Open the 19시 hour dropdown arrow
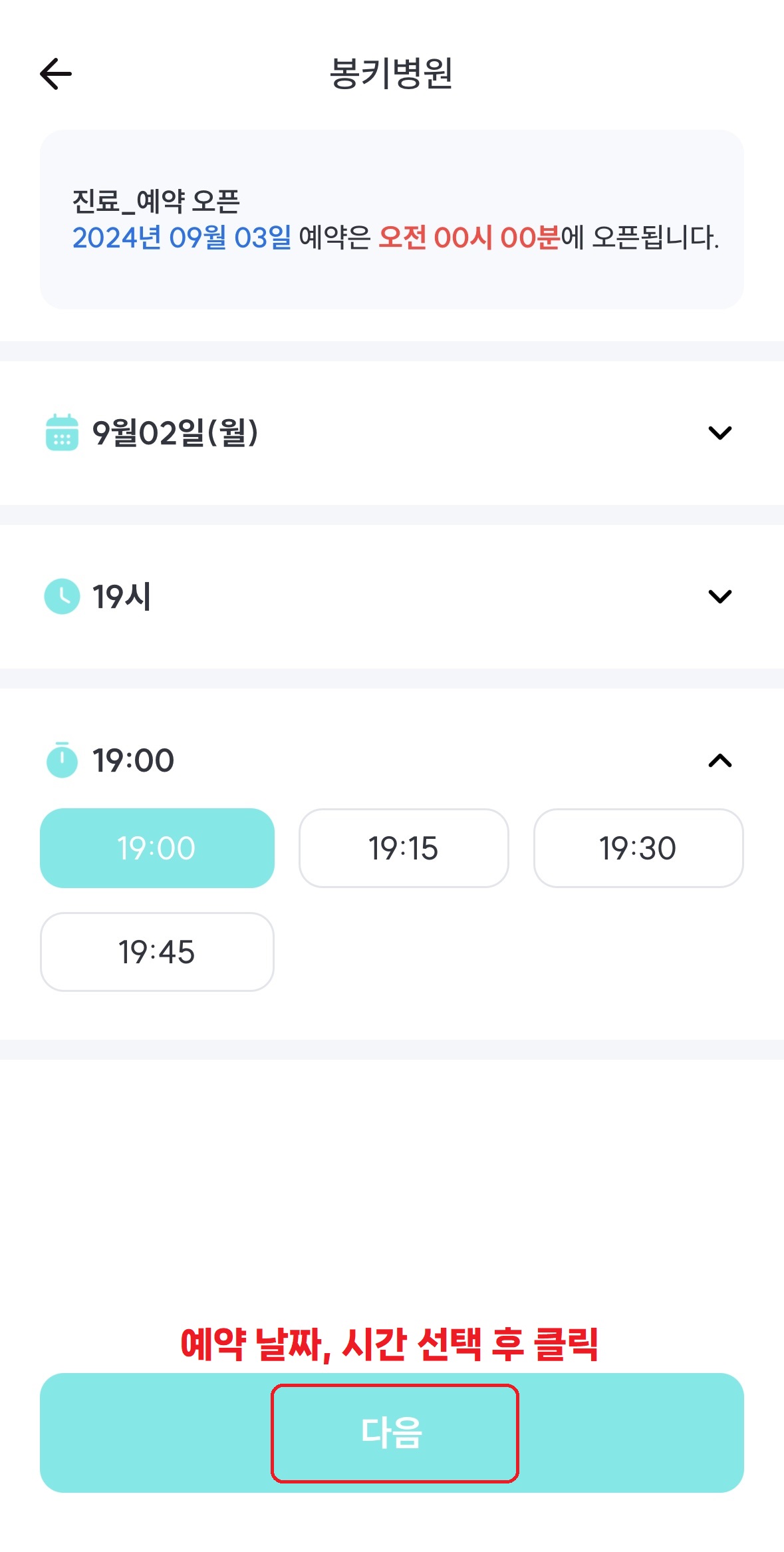 [x=719, y=596]
